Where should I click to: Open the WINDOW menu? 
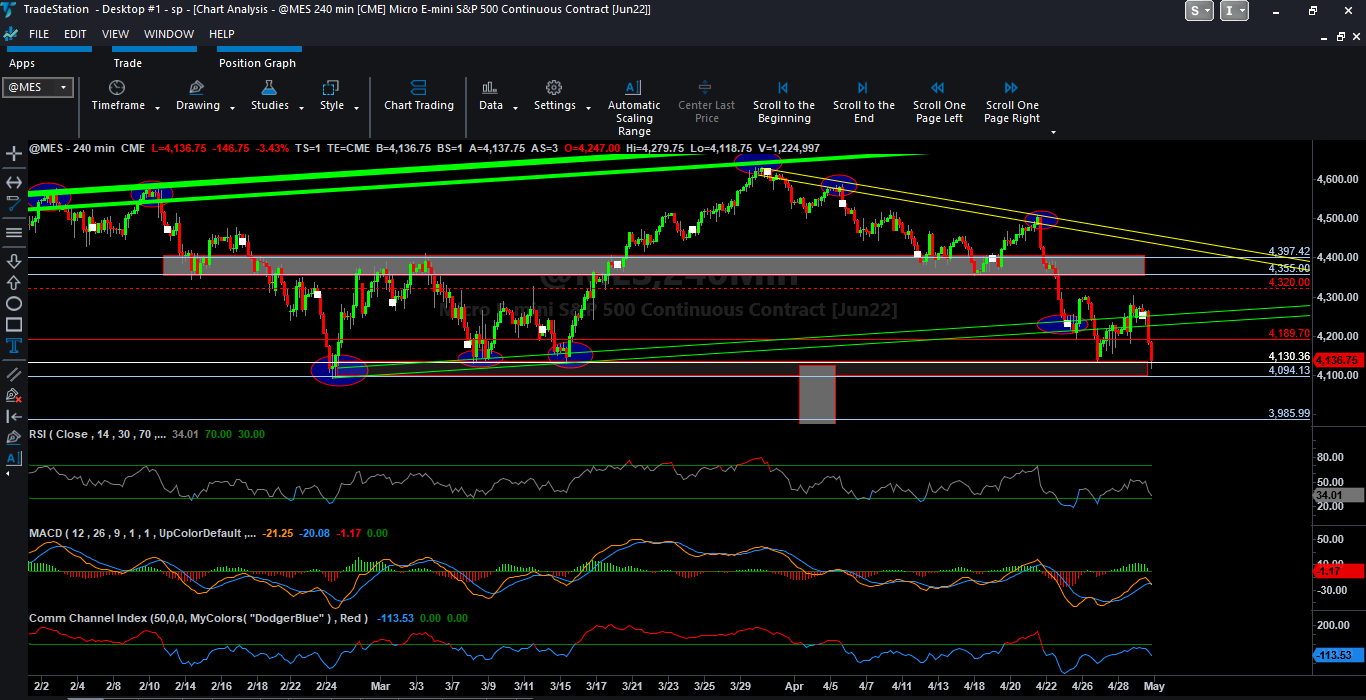pyautogui.click(x=169, y=34)
